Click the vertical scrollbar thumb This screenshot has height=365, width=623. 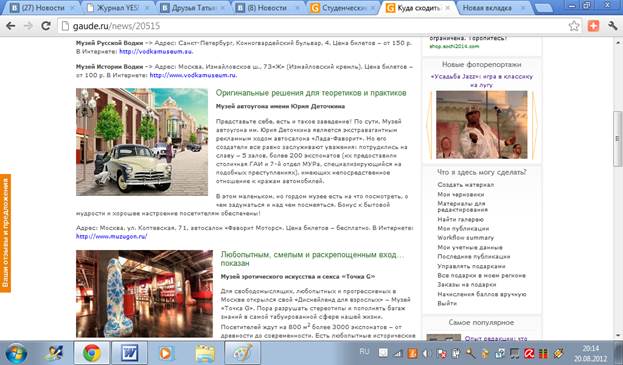click(618, 138)
